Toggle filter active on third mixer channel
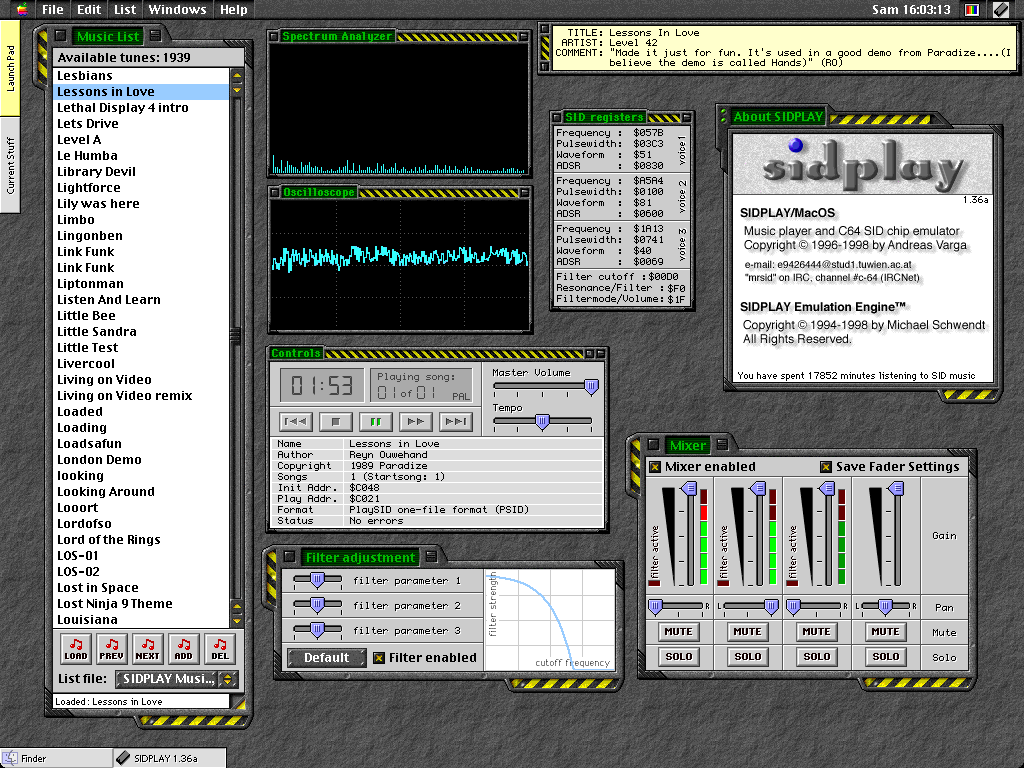Viewport: 1024px width, 768px height. (x=792, y=583)
